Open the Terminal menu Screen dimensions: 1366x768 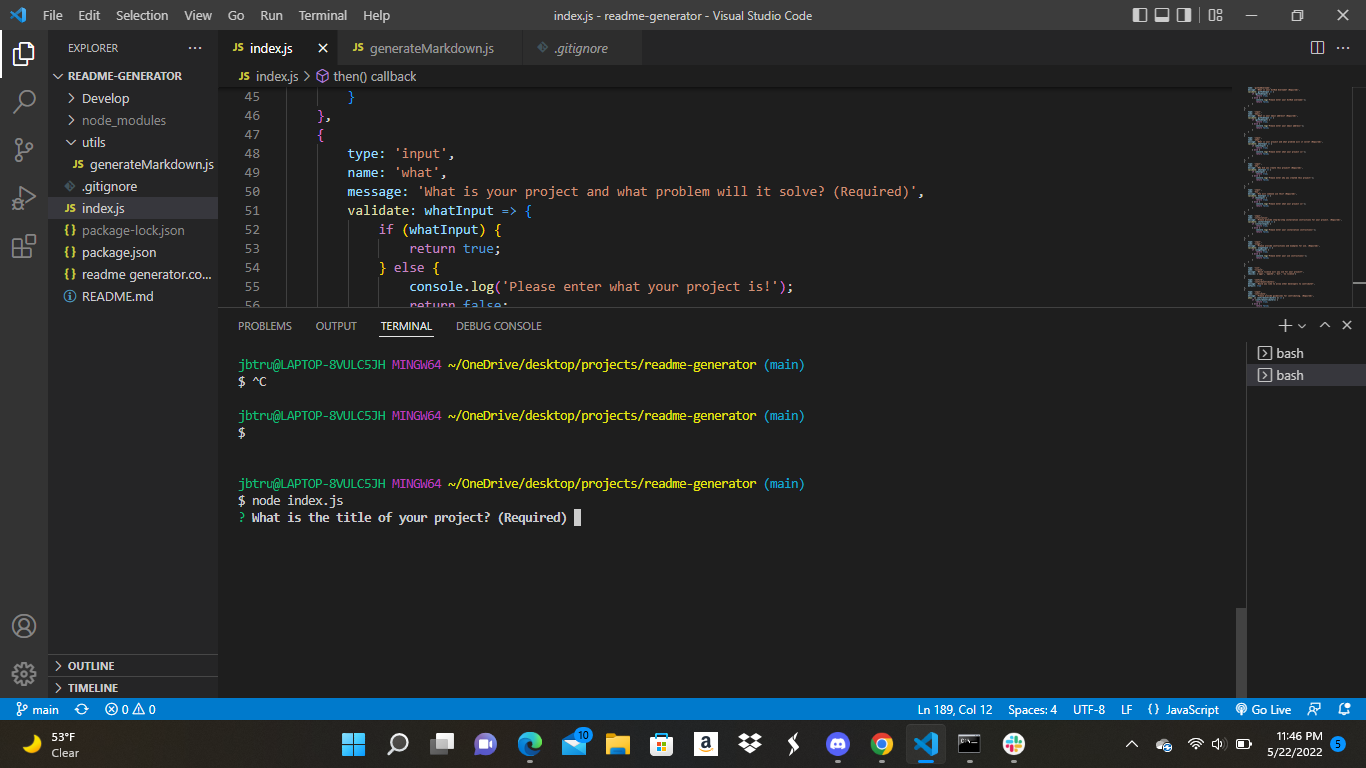322,15
